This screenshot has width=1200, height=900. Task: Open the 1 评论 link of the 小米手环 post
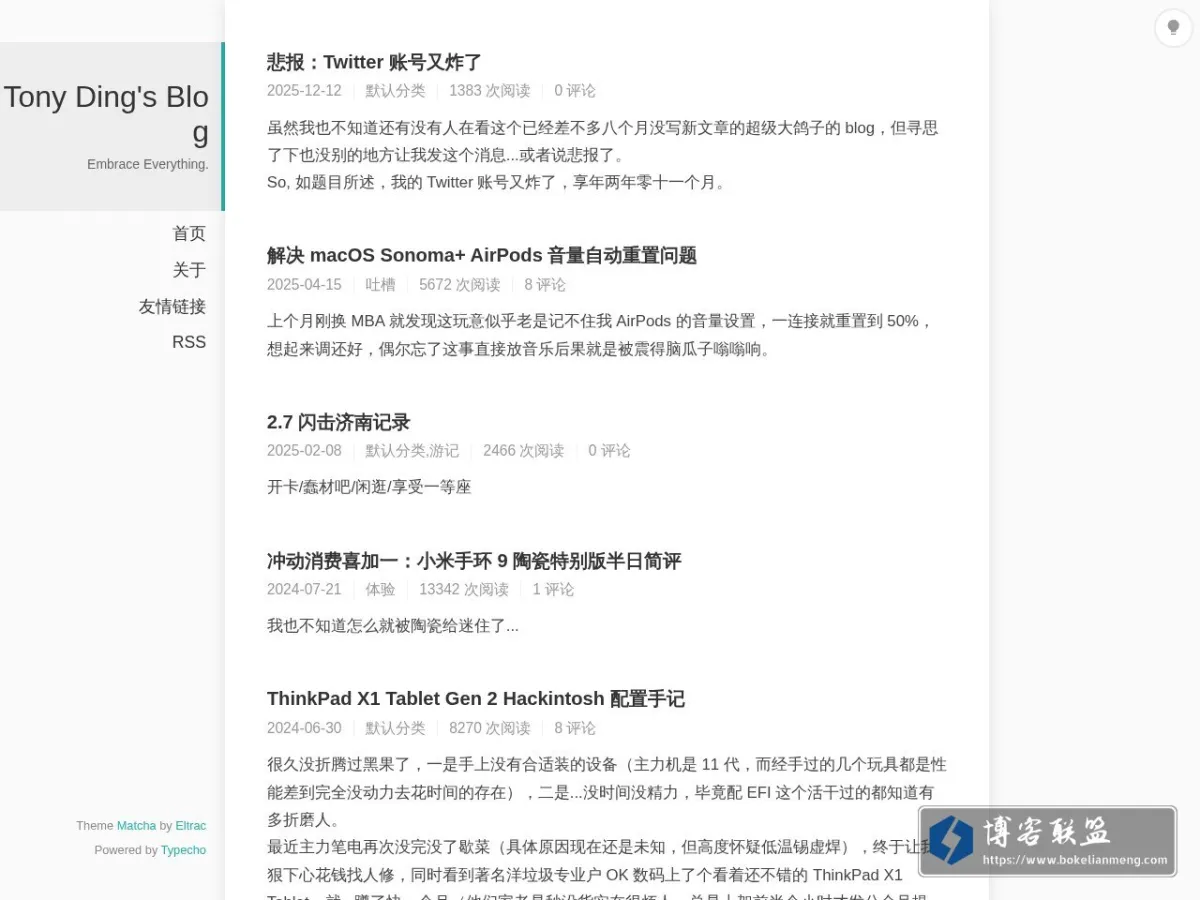pyautogui.click(x=553, y=590)
